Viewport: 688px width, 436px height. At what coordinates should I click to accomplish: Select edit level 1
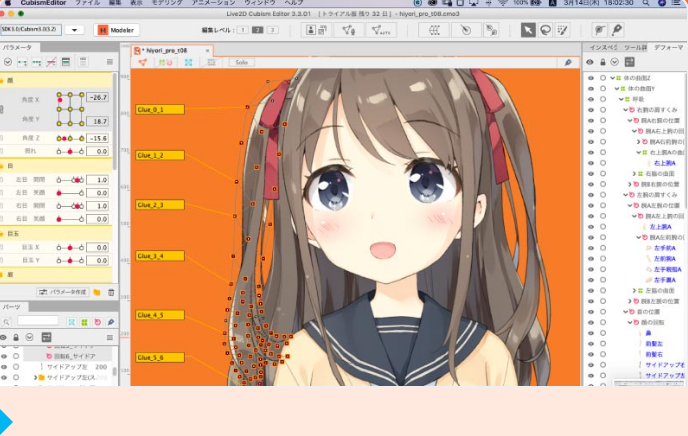pos(243,30)
